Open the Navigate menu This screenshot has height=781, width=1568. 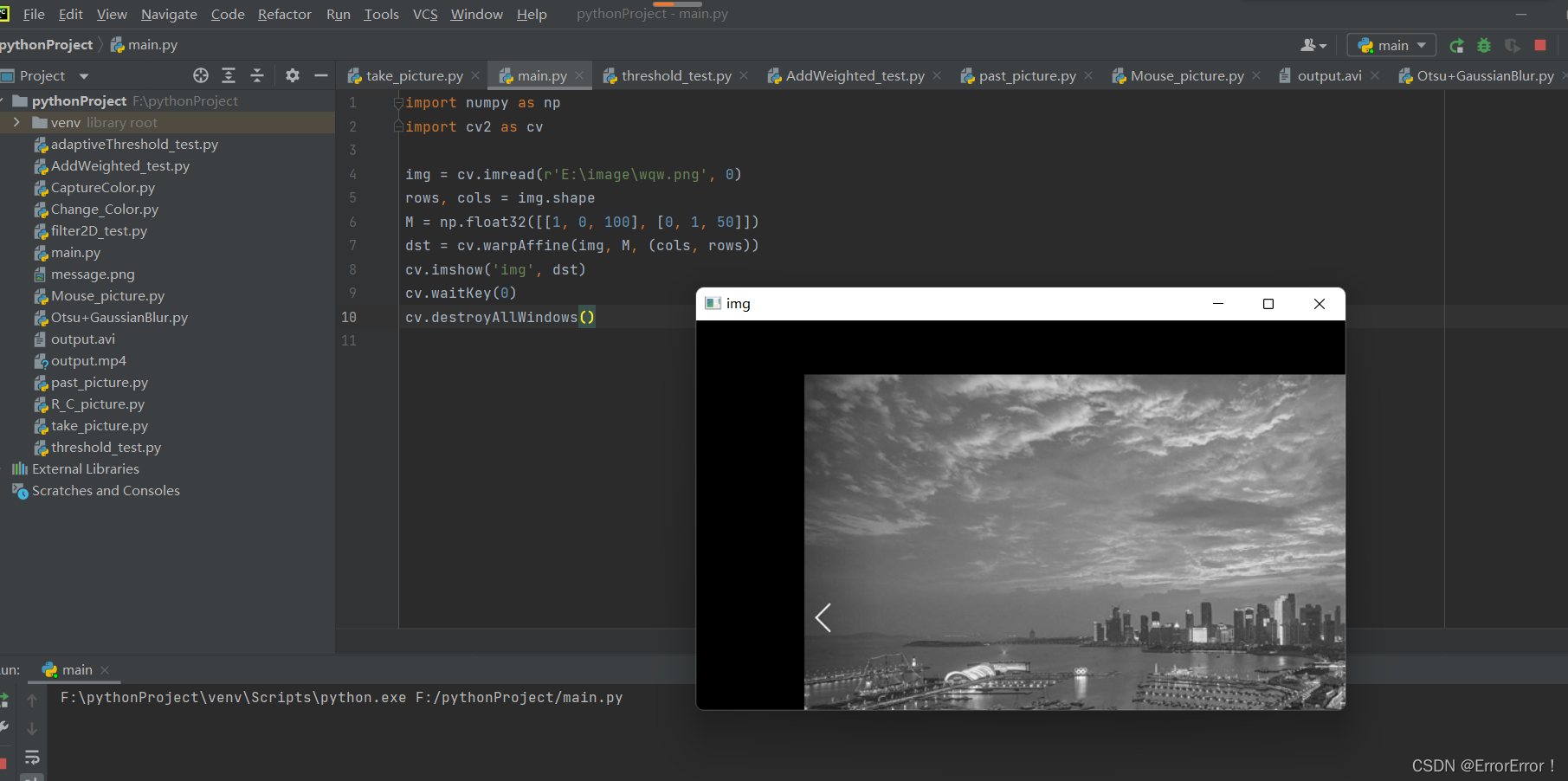pos(169,14)
